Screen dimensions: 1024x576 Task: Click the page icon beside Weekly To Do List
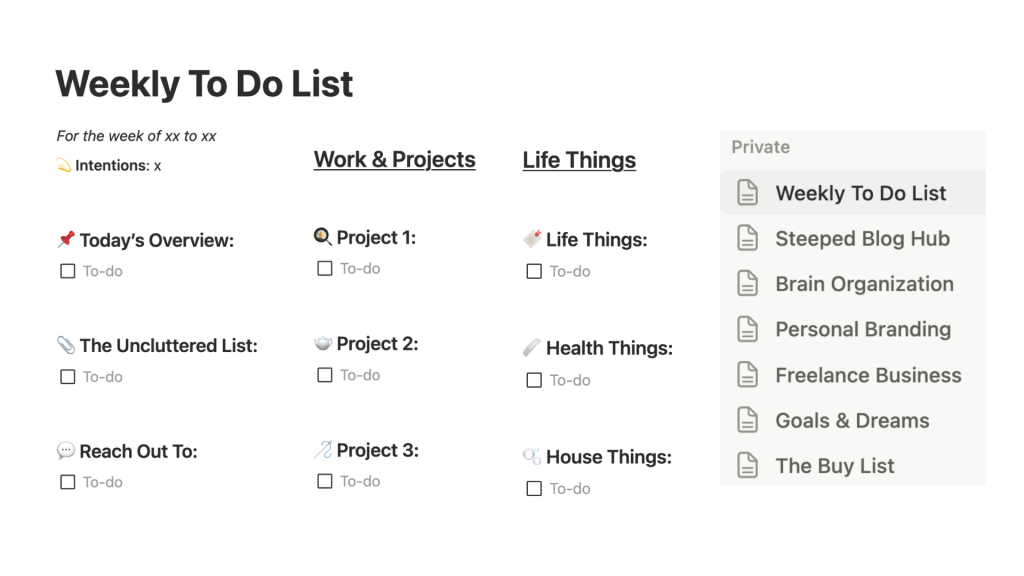tap(747, 193)
